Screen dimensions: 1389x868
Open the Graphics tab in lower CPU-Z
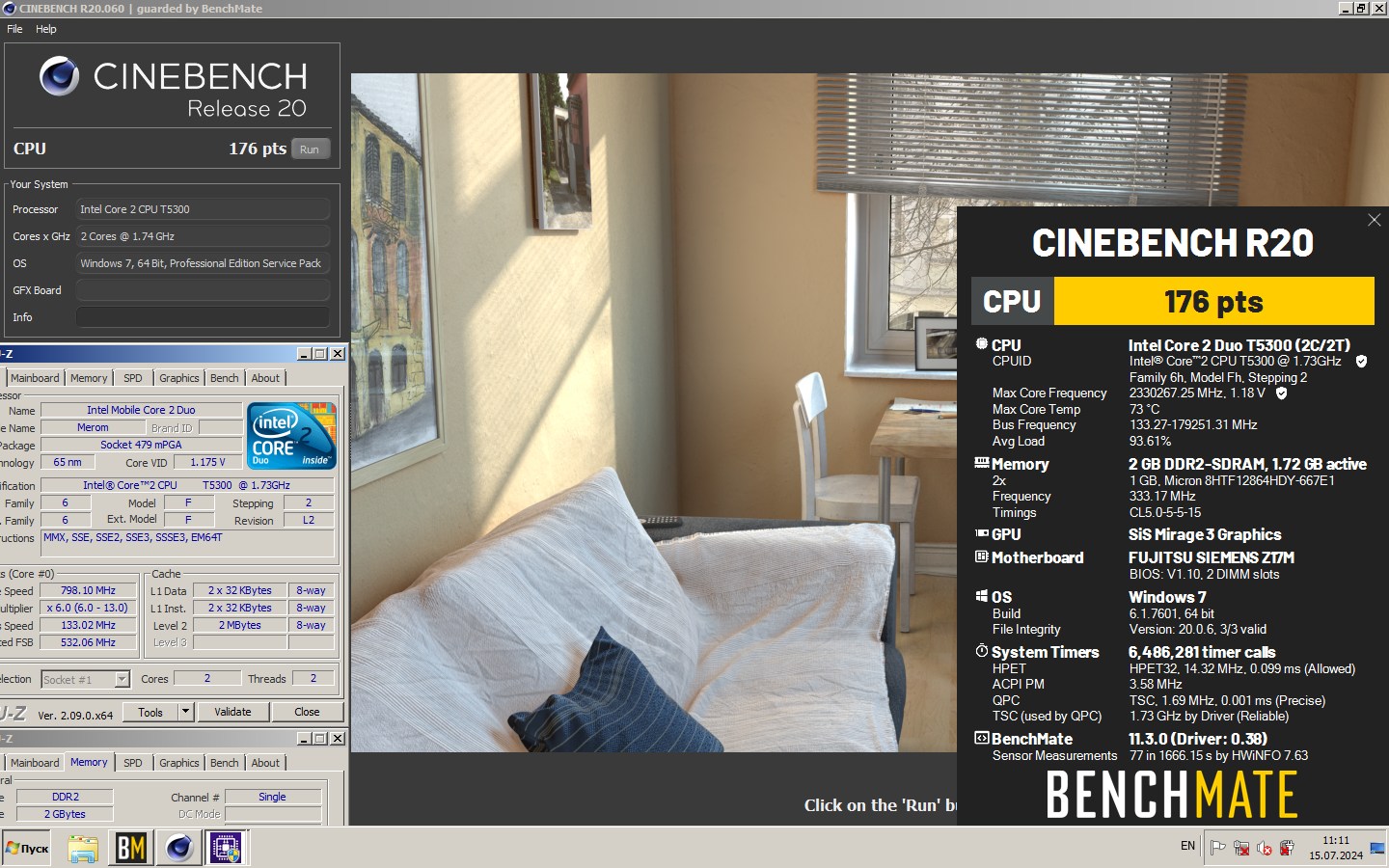coord(179,763)
